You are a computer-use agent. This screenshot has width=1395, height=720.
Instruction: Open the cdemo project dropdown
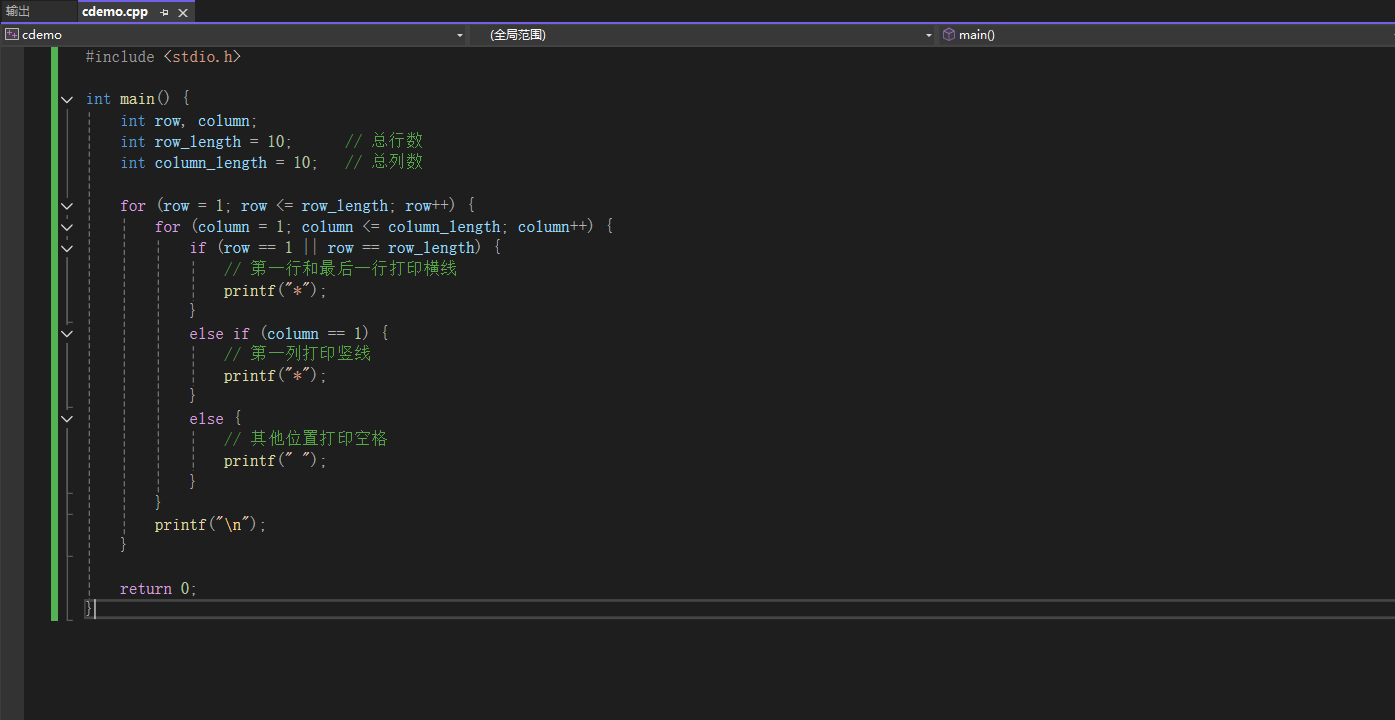click(234, 34)
